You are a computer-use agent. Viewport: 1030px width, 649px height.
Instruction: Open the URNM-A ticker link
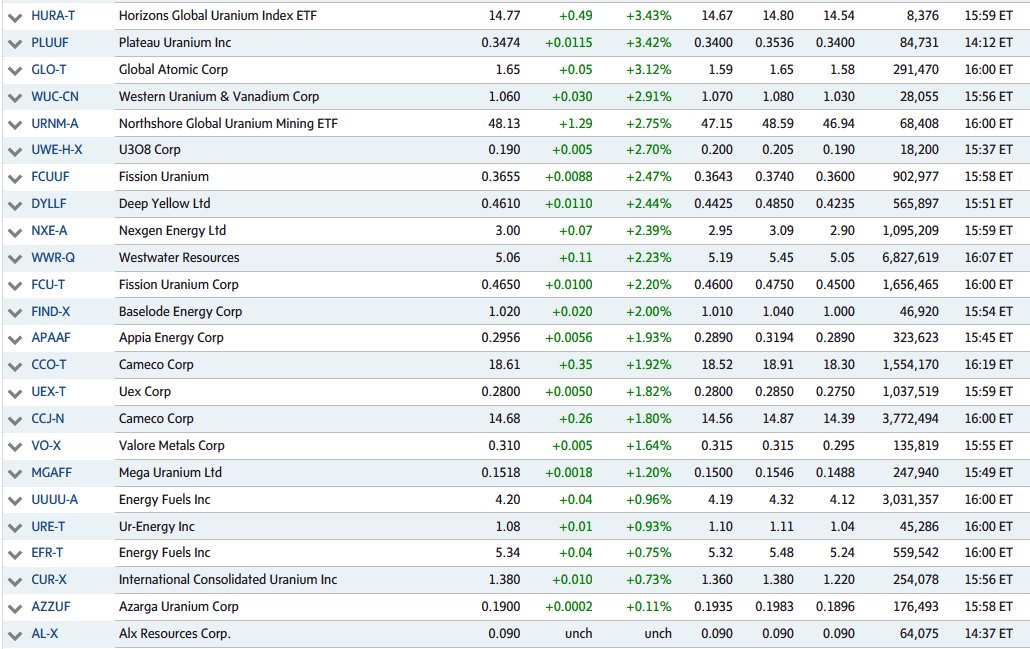[55, 123]
